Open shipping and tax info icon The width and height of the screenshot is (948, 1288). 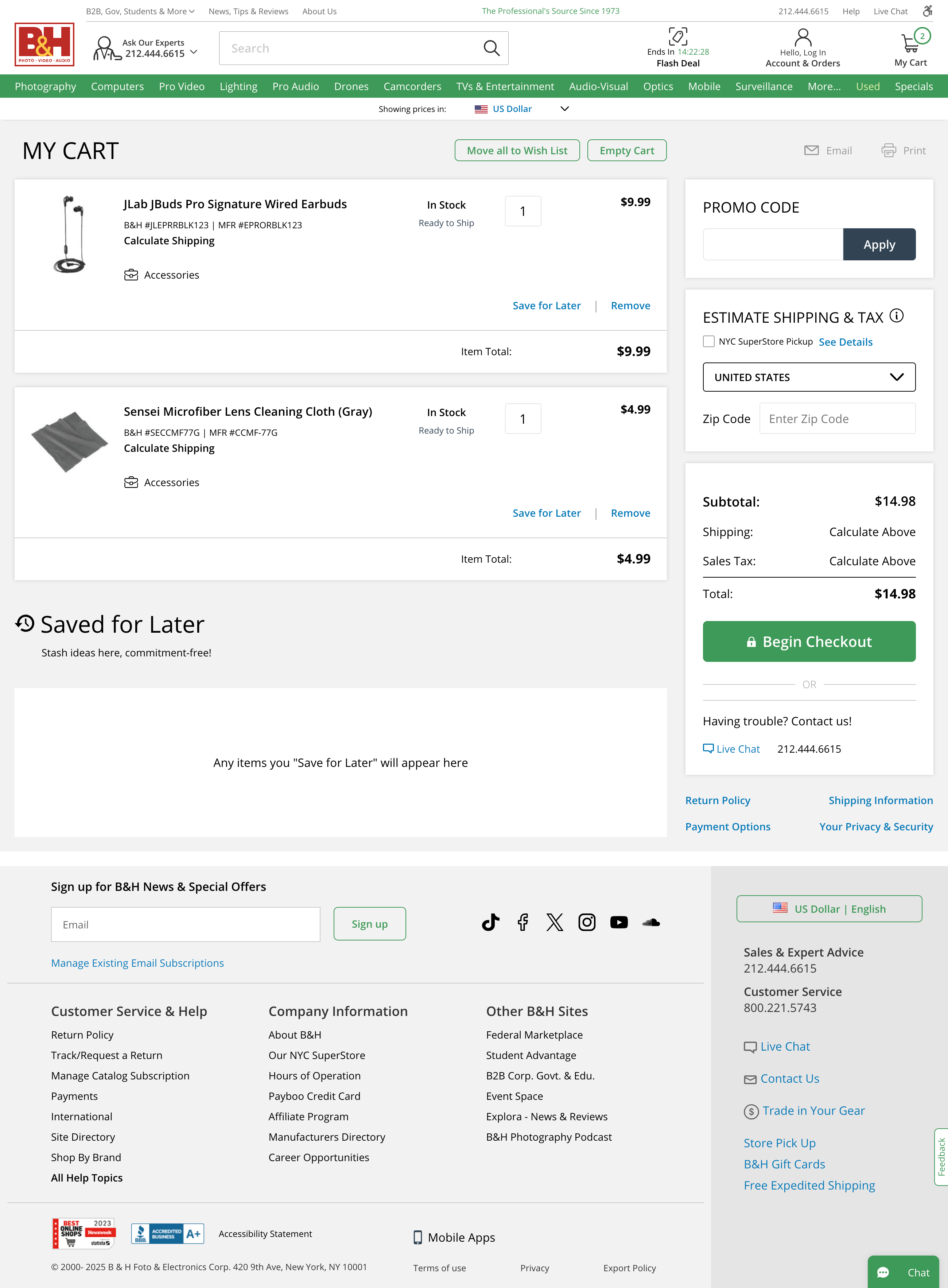tap(896, 316)
